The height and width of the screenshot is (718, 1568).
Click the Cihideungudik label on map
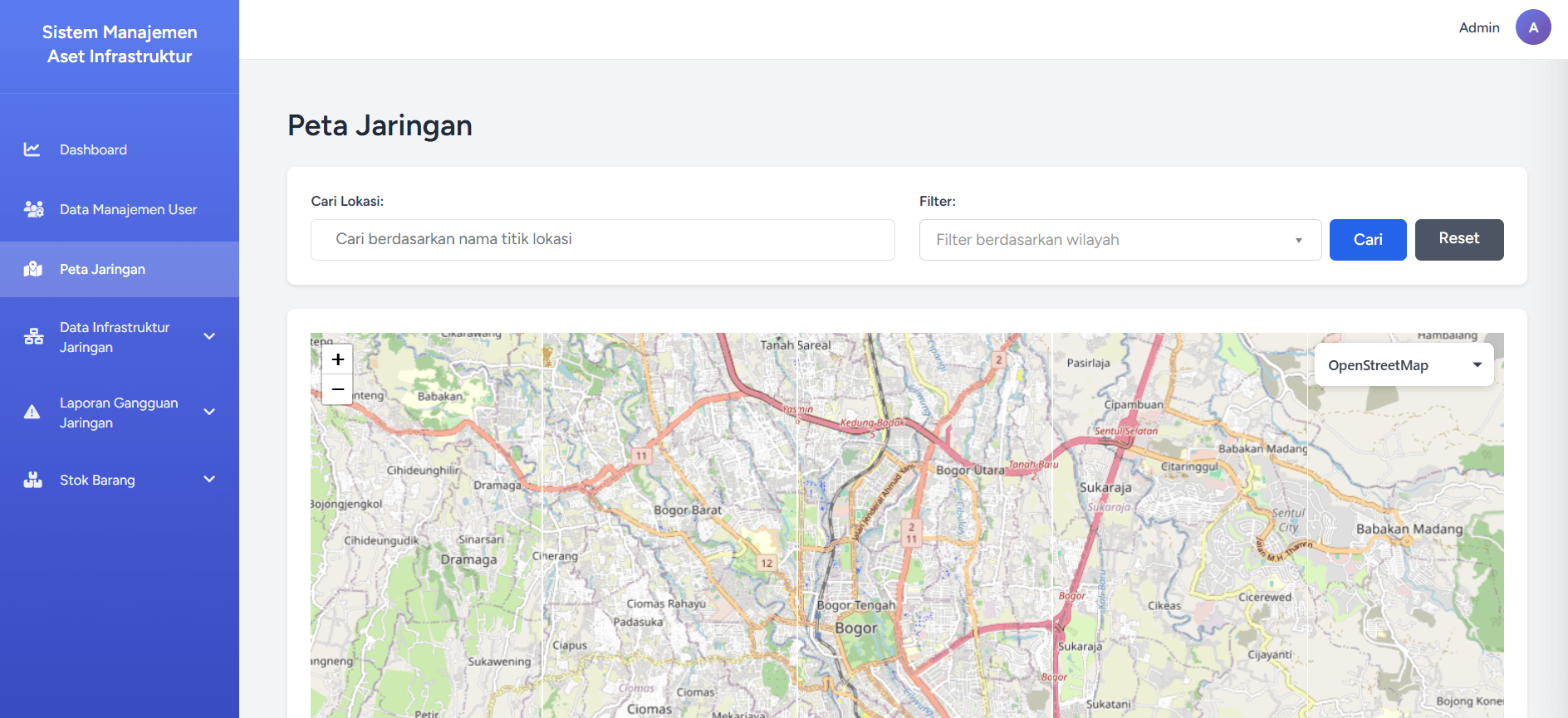(x=382, y=540)
